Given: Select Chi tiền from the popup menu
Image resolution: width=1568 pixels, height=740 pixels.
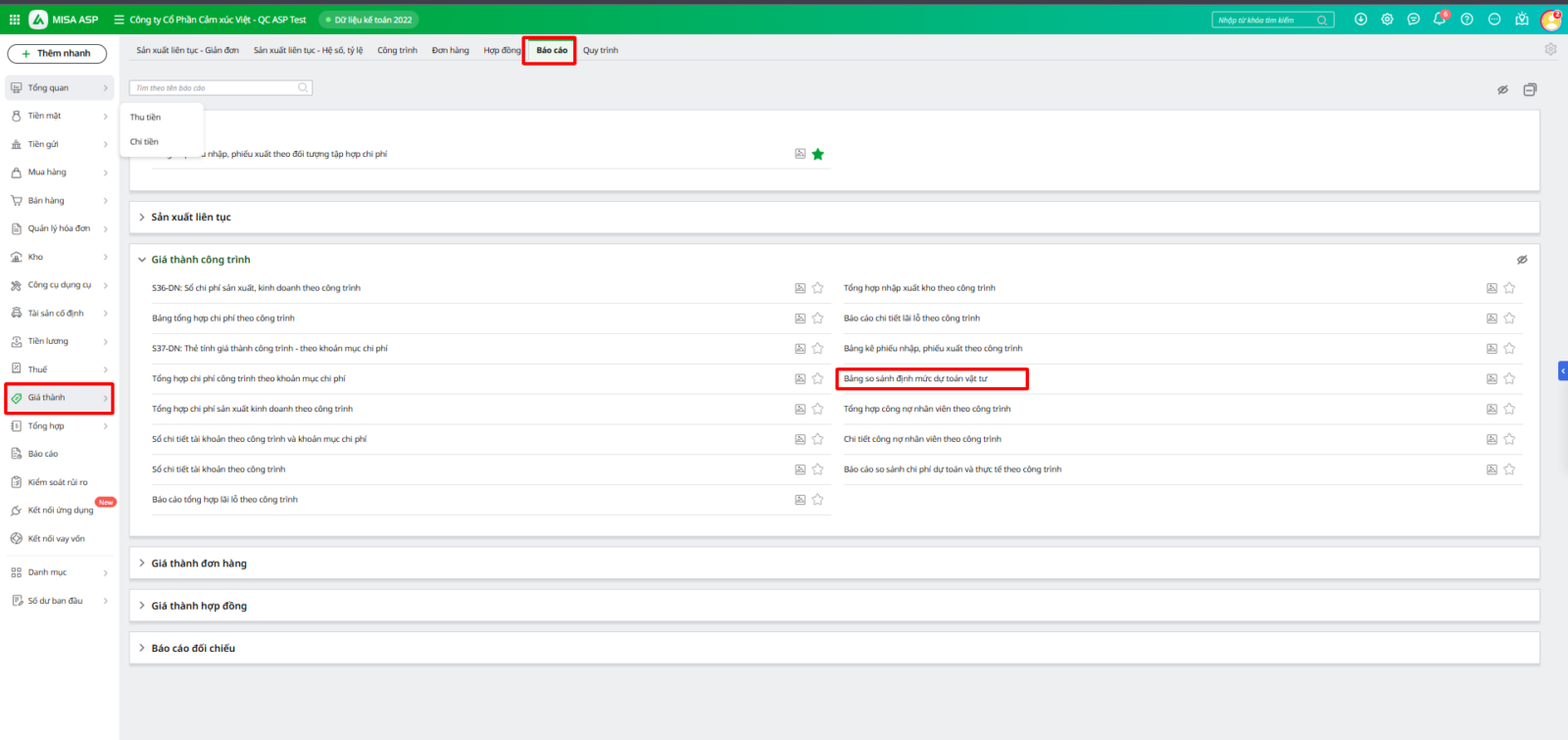Looking at the screenshot, I should coord(144,142).
